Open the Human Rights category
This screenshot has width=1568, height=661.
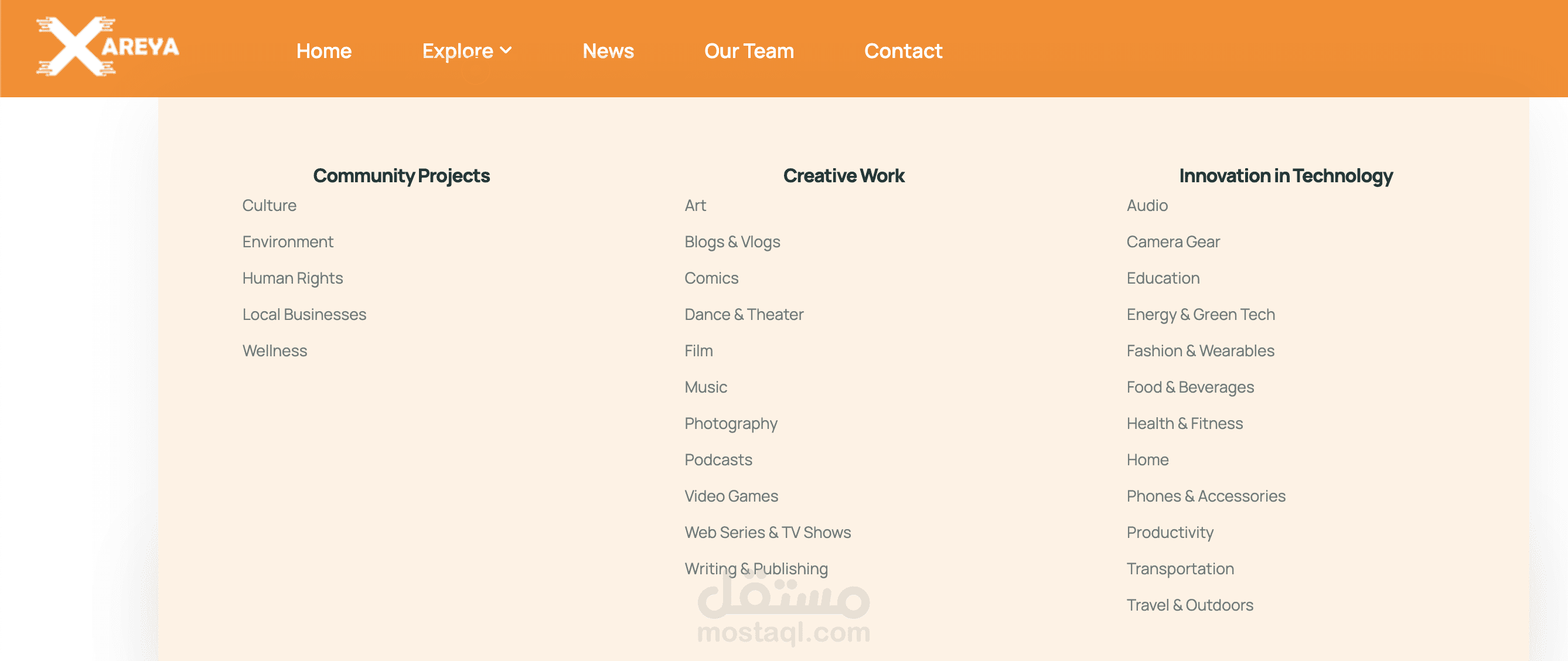pyautogui.click(x=293, y=278)
